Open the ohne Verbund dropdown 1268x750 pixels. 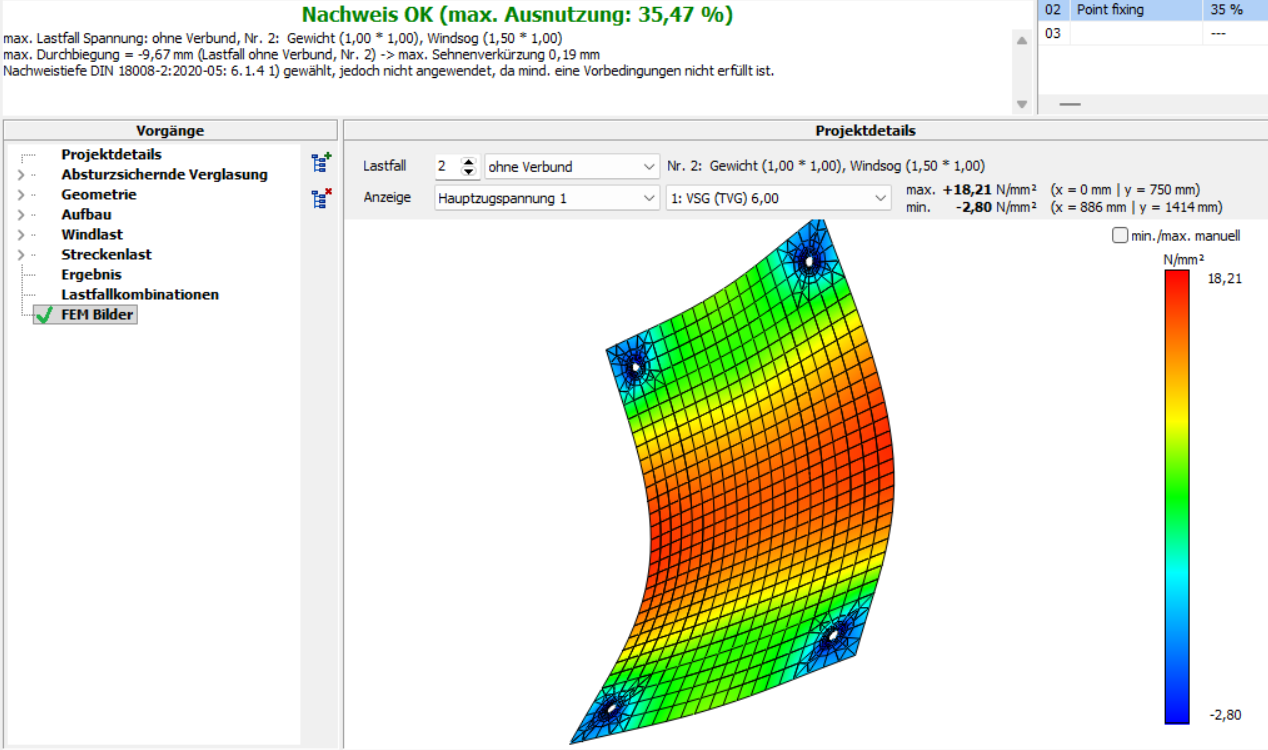click(571, 166)
